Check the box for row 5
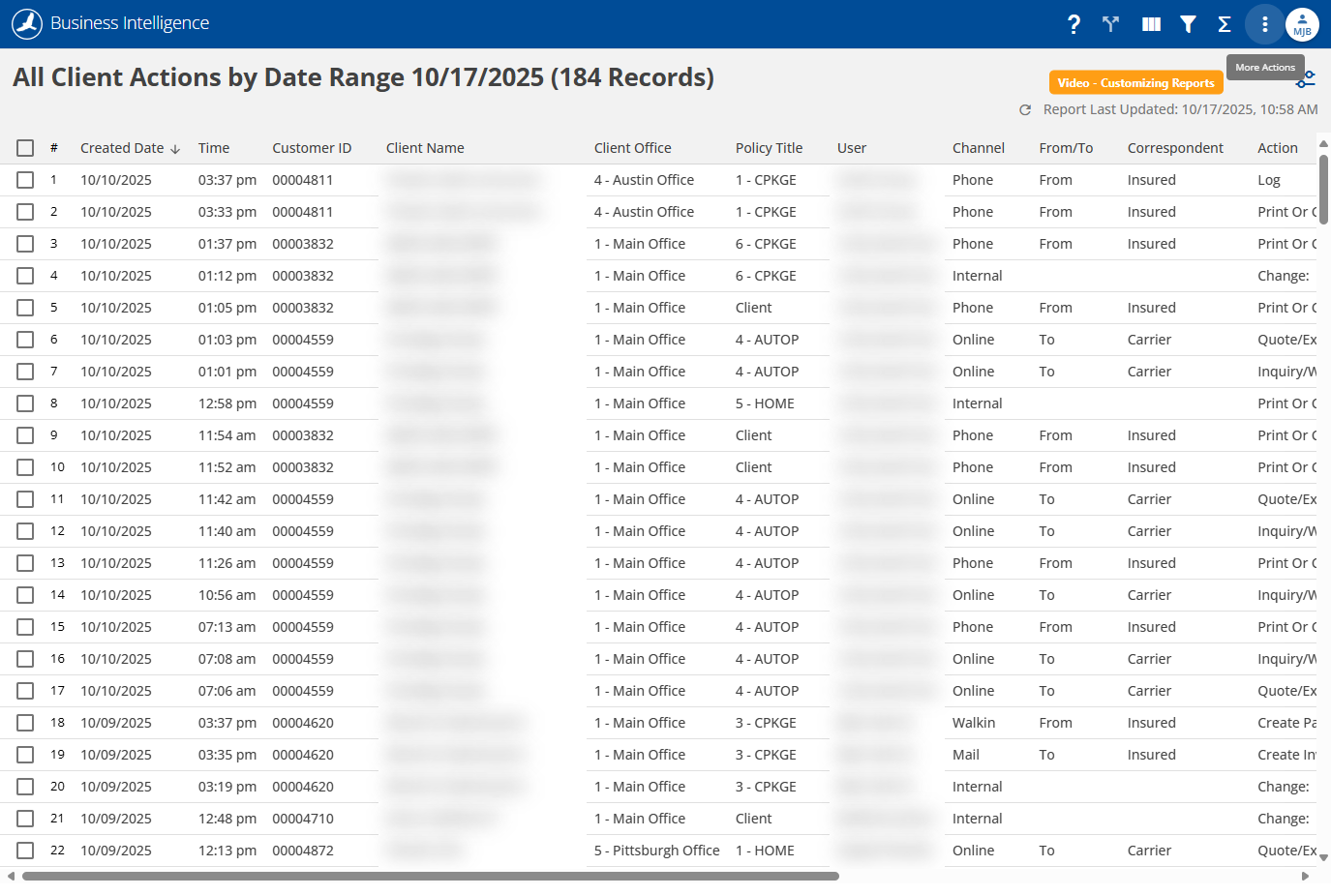 click(x=25, y=308)
